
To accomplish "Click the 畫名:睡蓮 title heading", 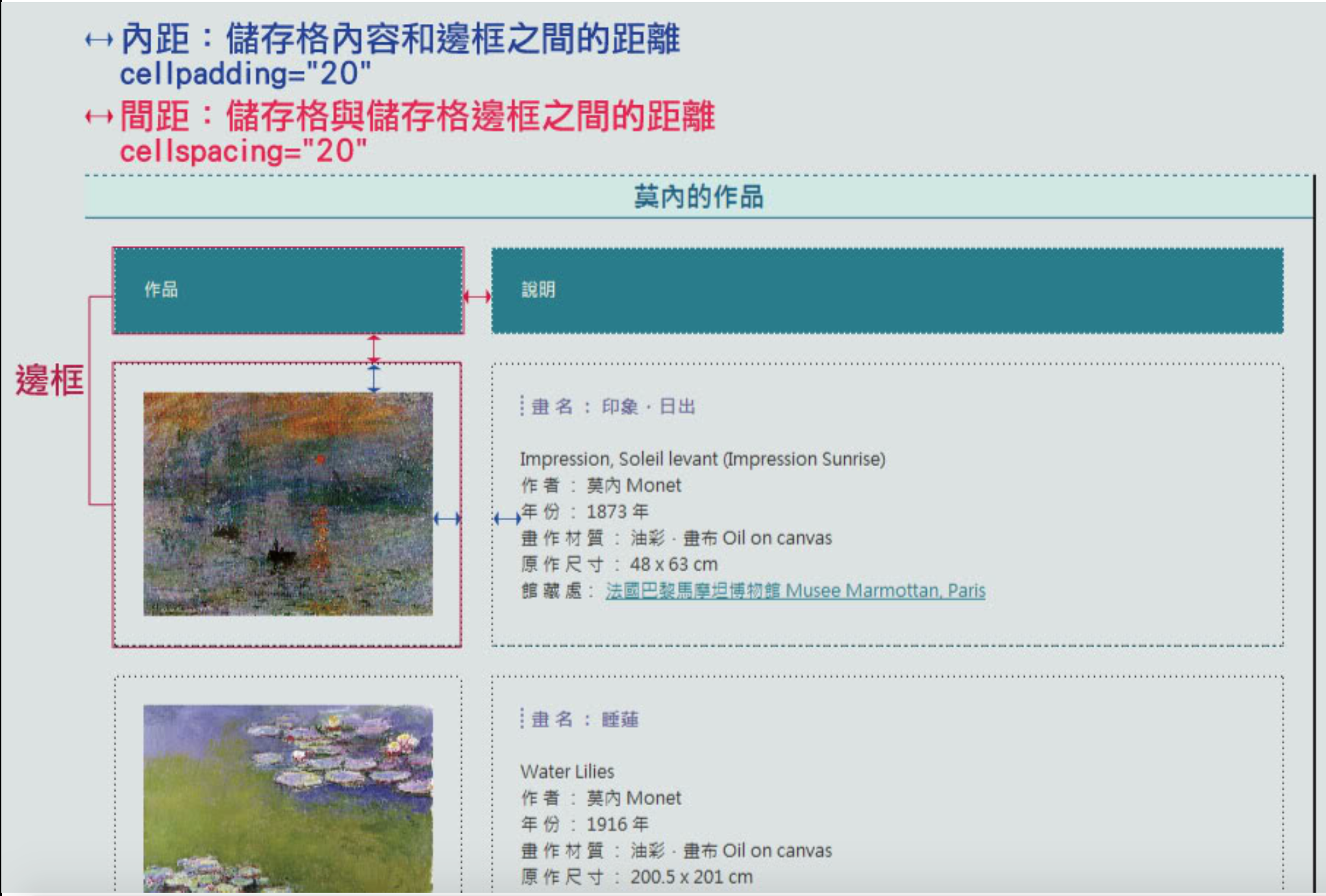I will point(584,719).
